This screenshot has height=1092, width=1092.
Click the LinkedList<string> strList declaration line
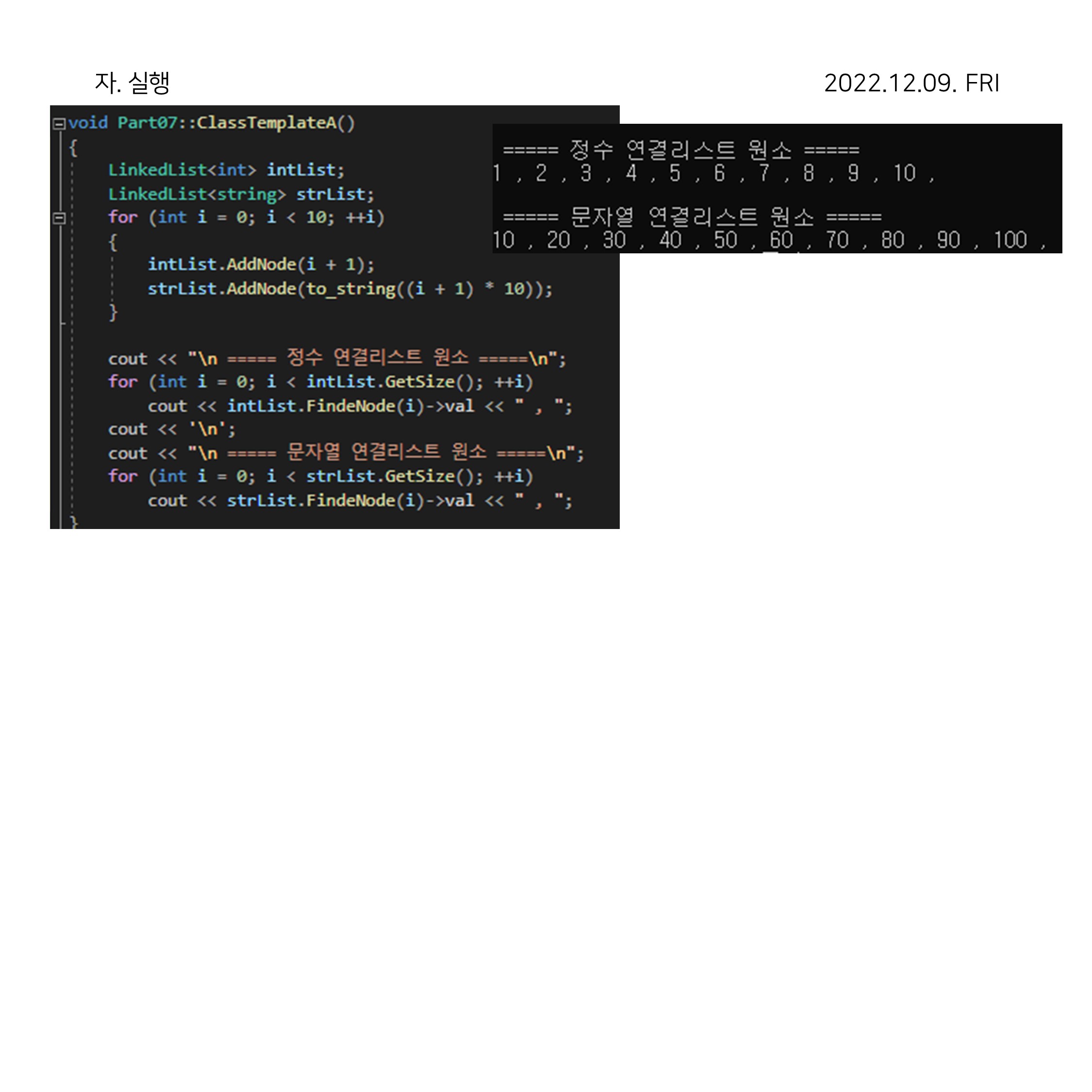point(241,195)
